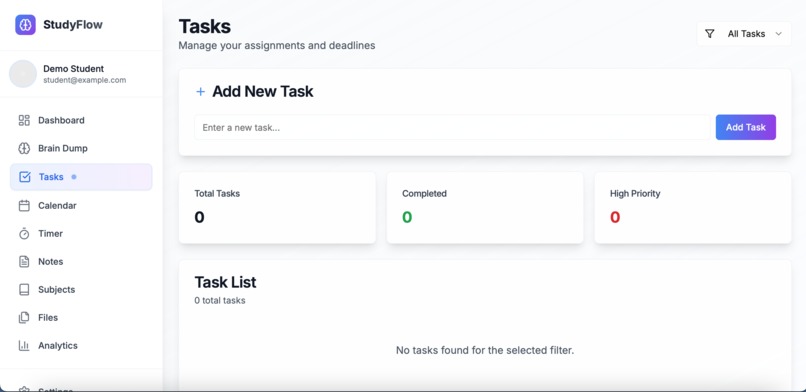Click the Analytics bar chart icon
The width and height of the screenshot is (806, 392).
tap(24, 346)
